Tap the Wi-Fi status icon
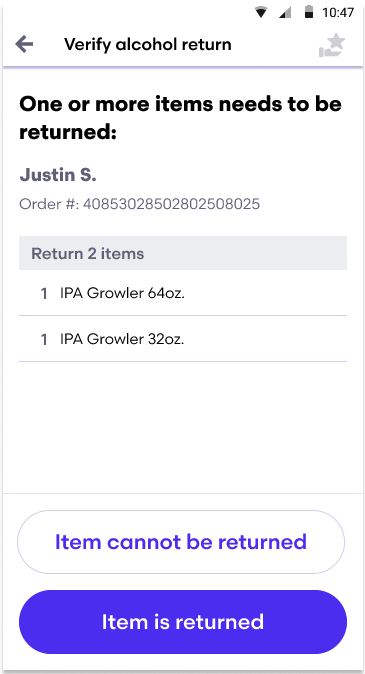The width and height of the screenshot is (365, 674). (x=261, y=12)
